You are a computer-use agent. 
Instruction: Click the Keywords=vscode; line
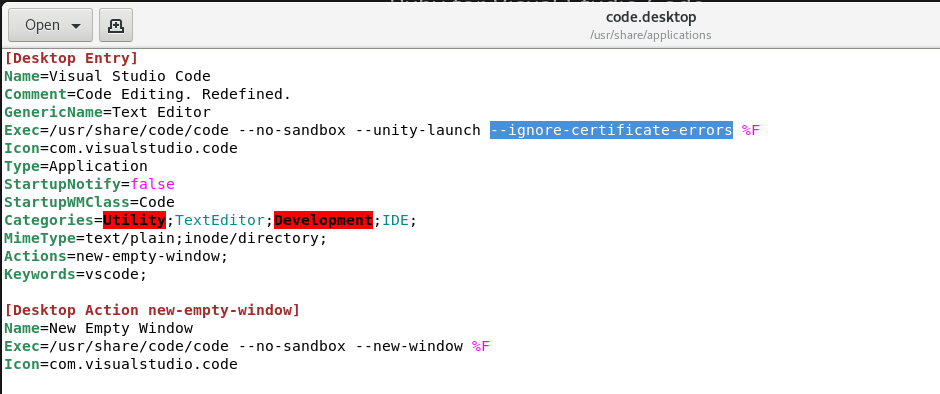pyautogui.click(x=76, y=274)
